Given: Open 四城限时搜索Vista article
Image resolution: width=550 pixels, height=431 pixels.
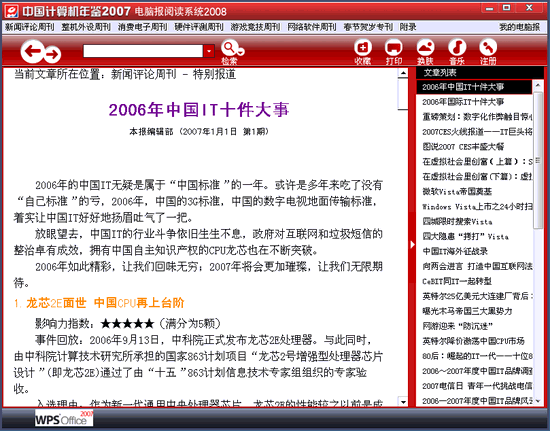Looking at the screenshot, I should coord(457,222).
